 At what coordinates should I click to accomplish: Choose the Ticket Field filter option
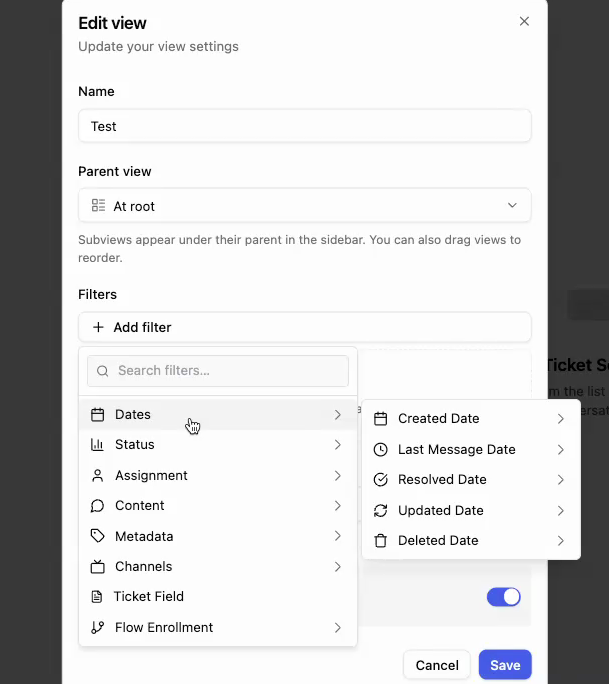click(148, 597)
